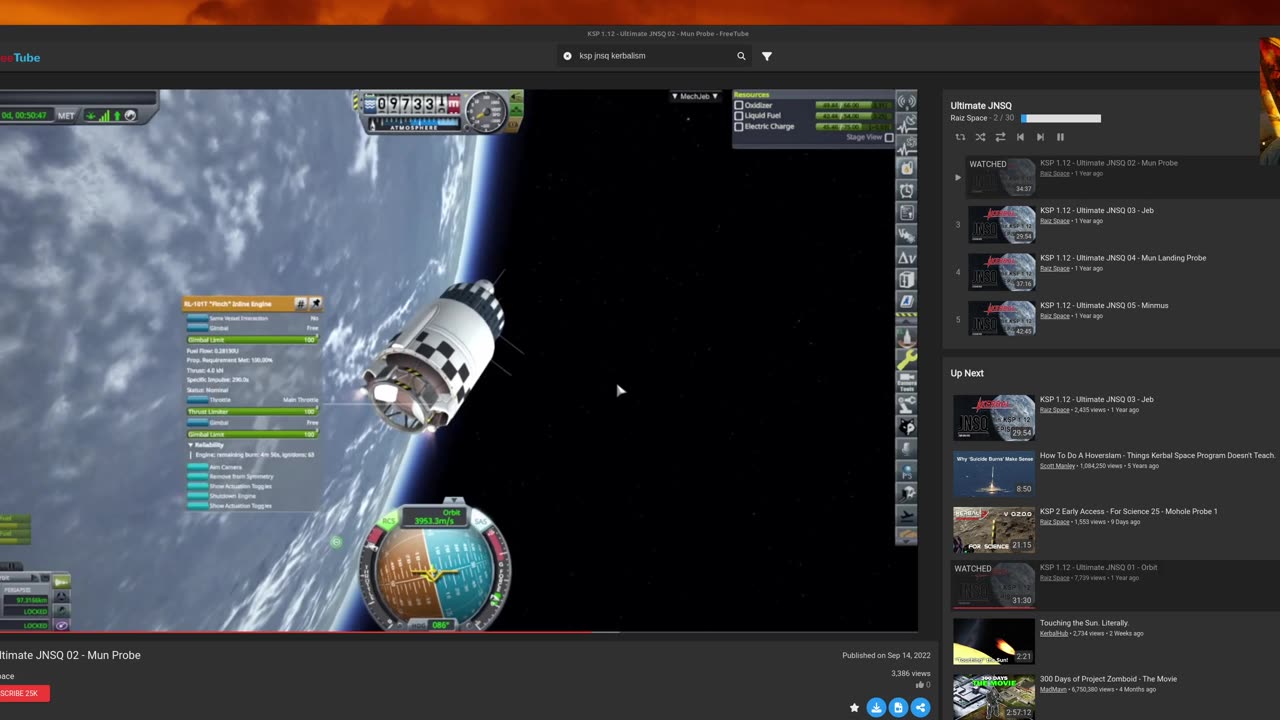
Task: Skip to next playlist video
Action: (1040, 137)
